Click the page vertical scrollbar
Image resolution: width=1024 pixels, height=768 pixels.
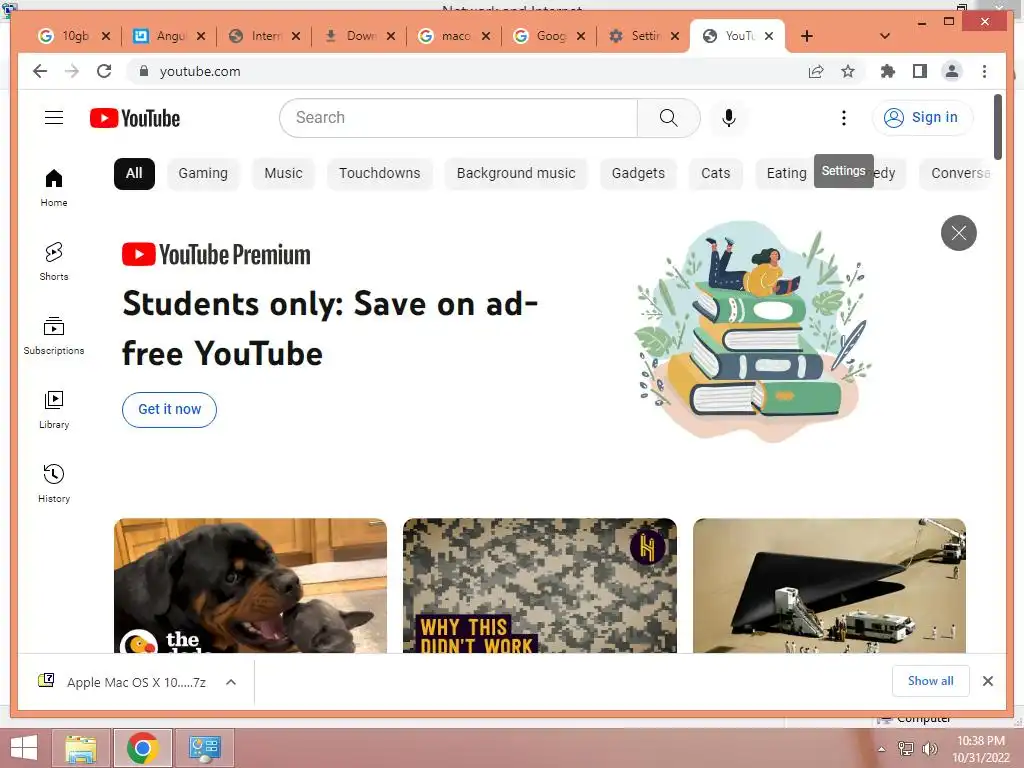click(x=997, y=127)
